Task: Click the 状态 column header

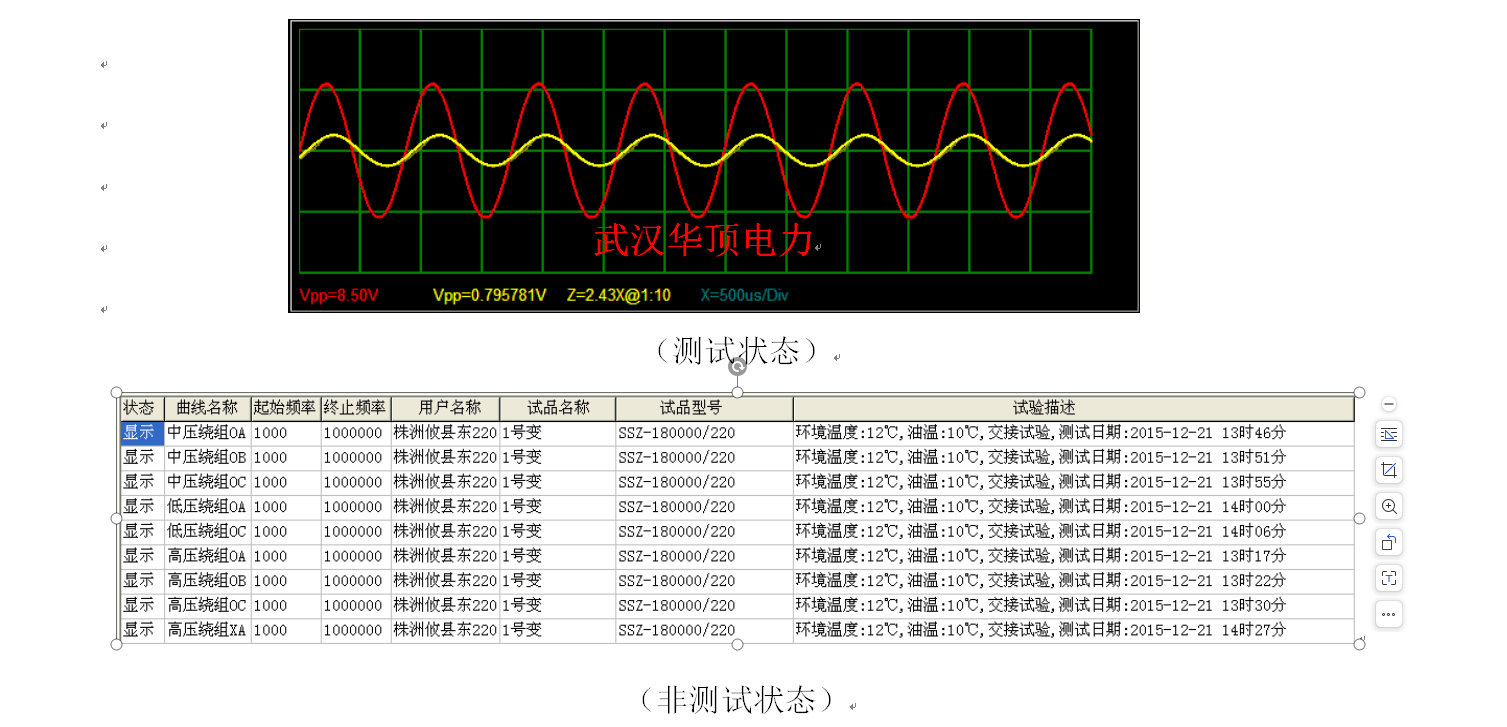Action: (x=142, y=408)
